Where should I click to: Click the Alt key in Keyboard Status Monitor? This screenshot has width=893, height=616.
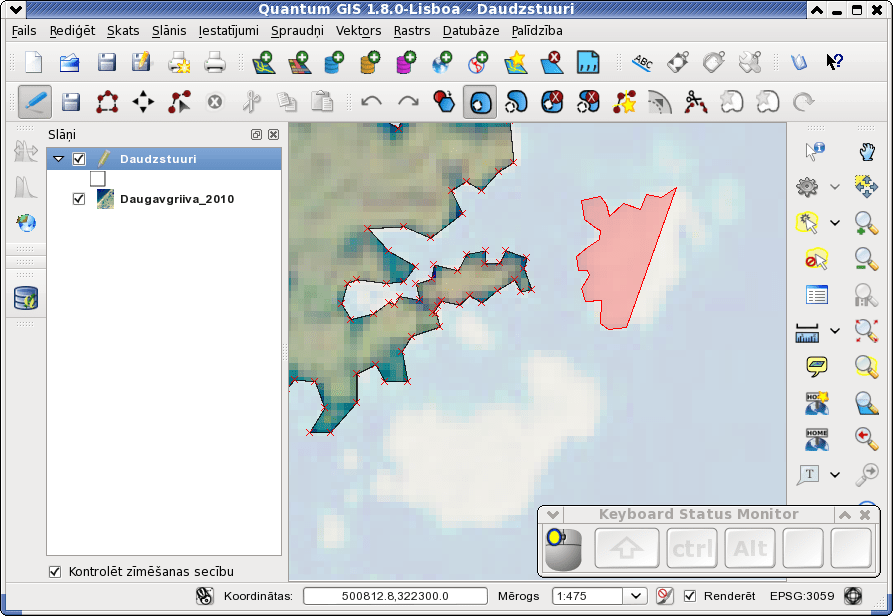[x=750, y=548]
